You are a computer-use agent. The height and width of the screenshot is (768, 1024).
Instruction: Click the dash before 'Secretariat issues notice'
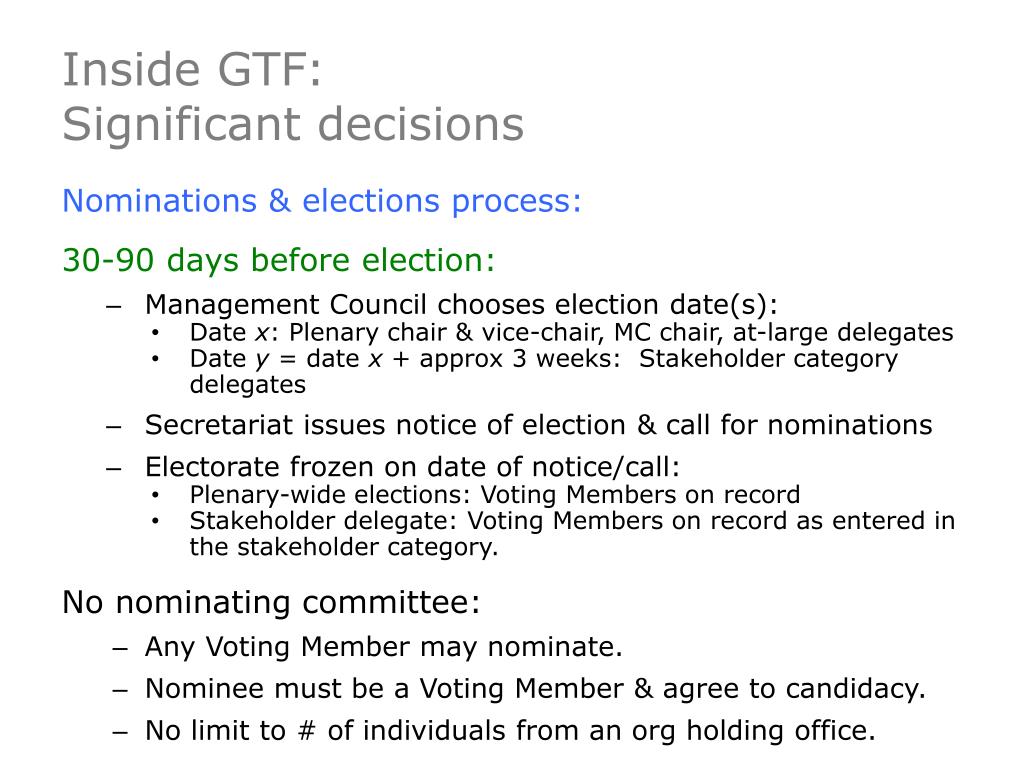click(114, 427)
